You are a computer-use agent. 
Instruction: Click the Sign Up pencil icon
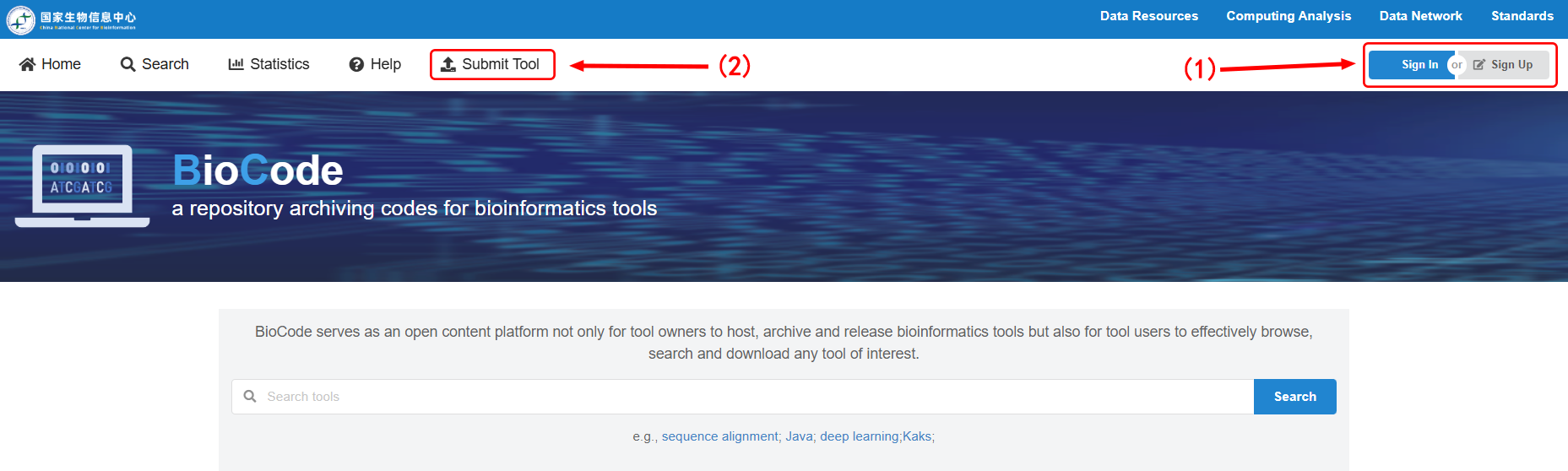tap(1478, 65)
